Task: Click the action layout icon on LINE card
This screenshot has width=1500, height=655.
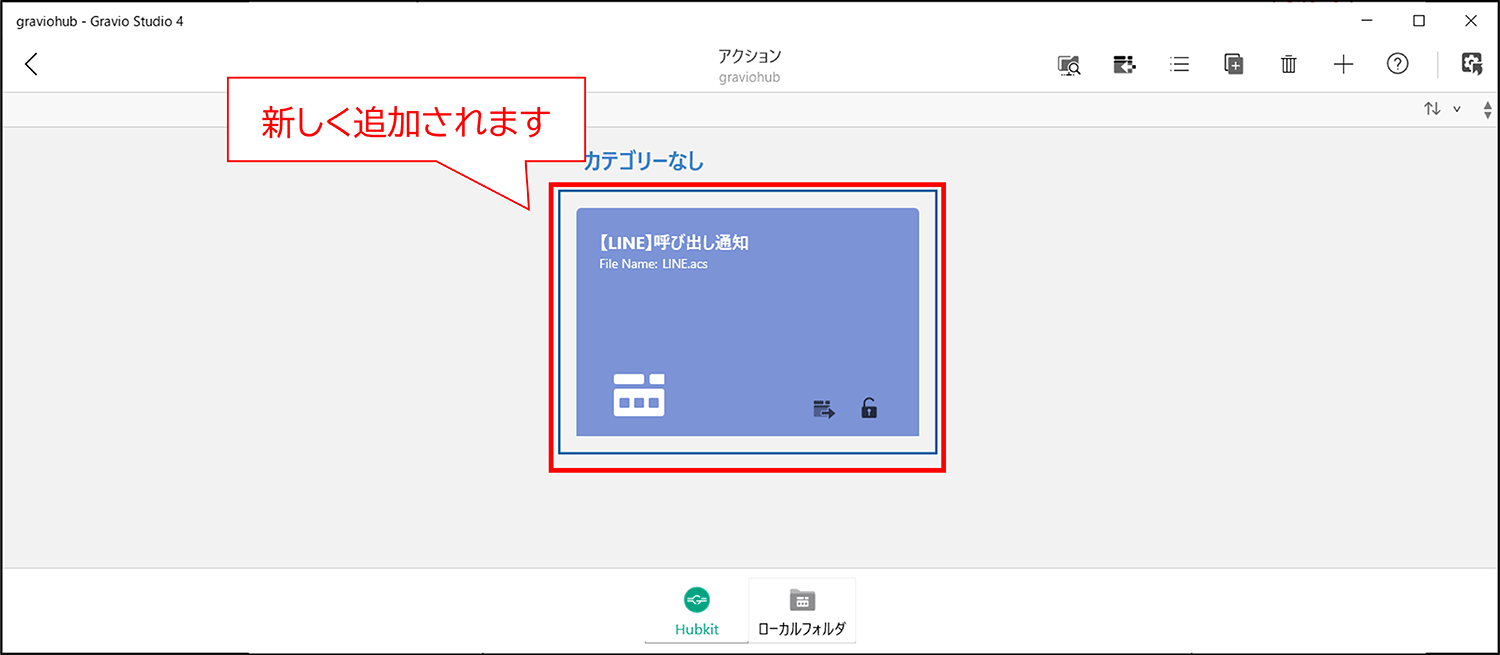Action: (x=639, y=394)
